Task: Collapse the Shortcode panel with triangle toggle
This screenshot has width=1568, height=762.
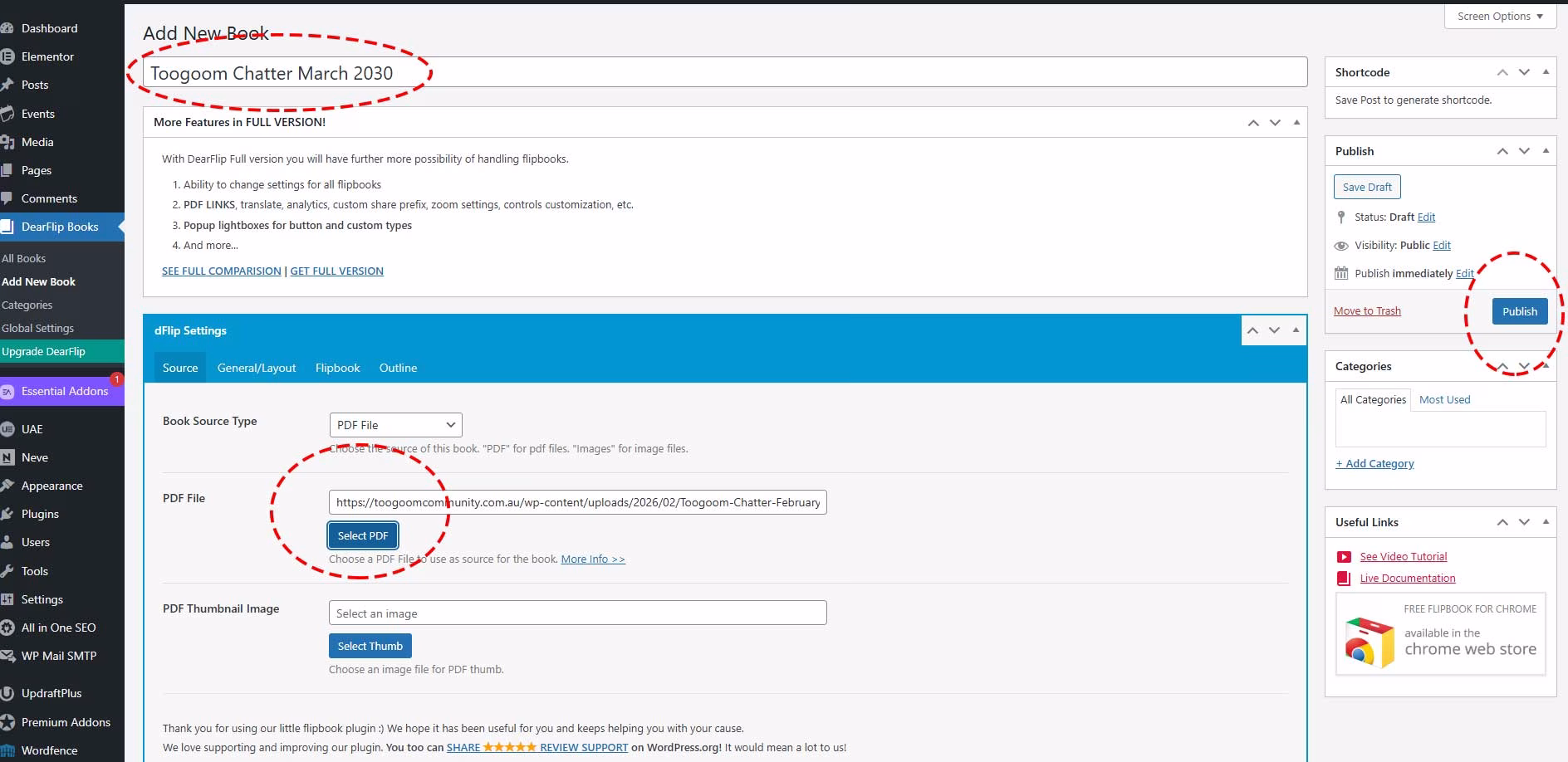Action: [x=1546, y=72]
